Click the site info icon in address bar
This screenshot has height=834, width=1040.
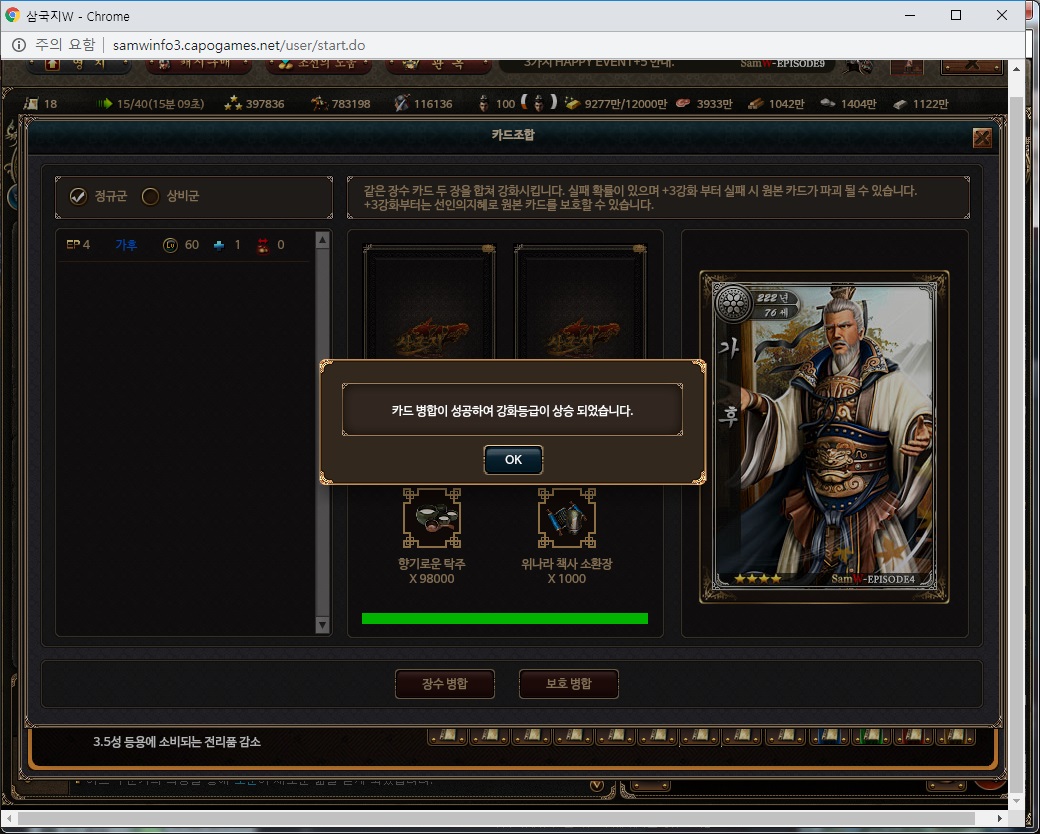coord(19,45)
